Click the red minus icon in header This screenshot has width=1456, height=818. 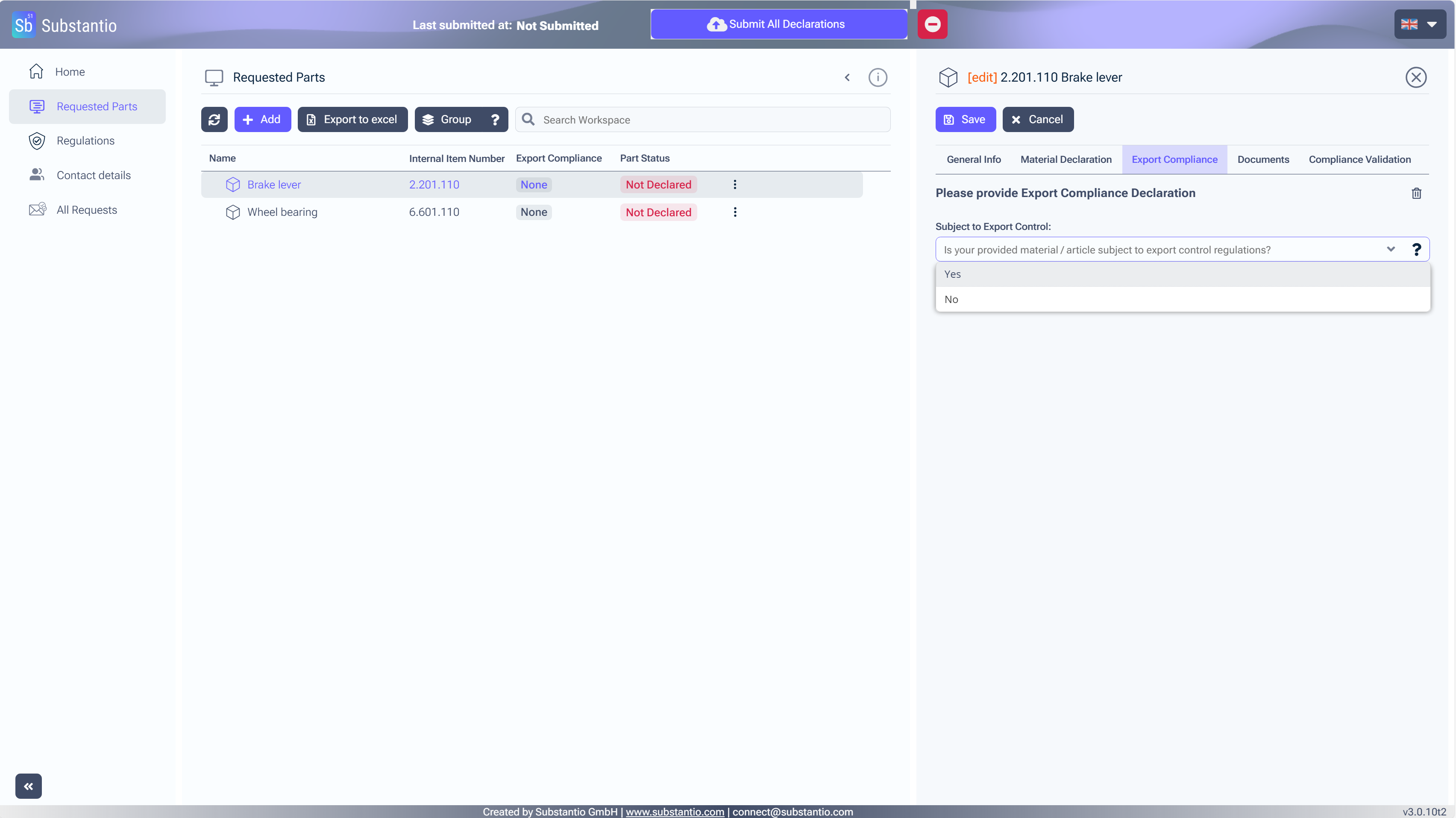pos(932,24)
